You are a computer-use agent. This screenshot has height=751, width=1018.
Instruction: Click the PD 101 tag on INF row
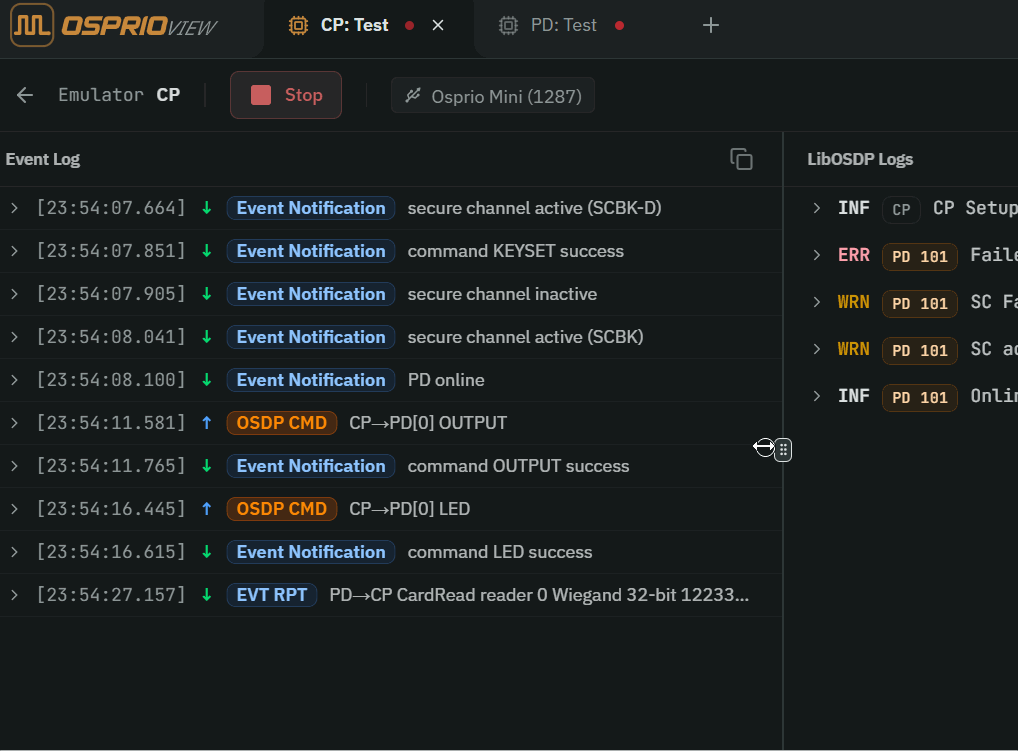[x=919, y=397]
